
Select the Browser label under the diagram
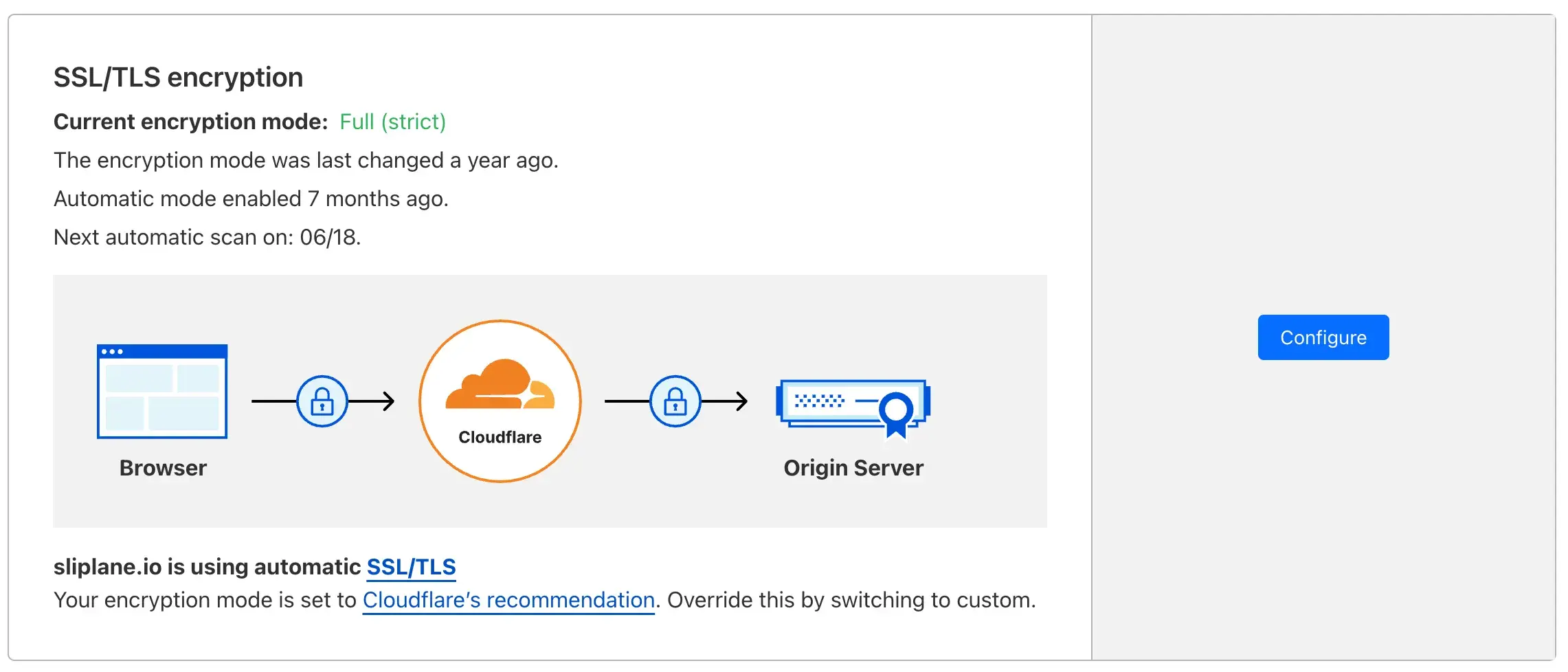tap(162, 468)
